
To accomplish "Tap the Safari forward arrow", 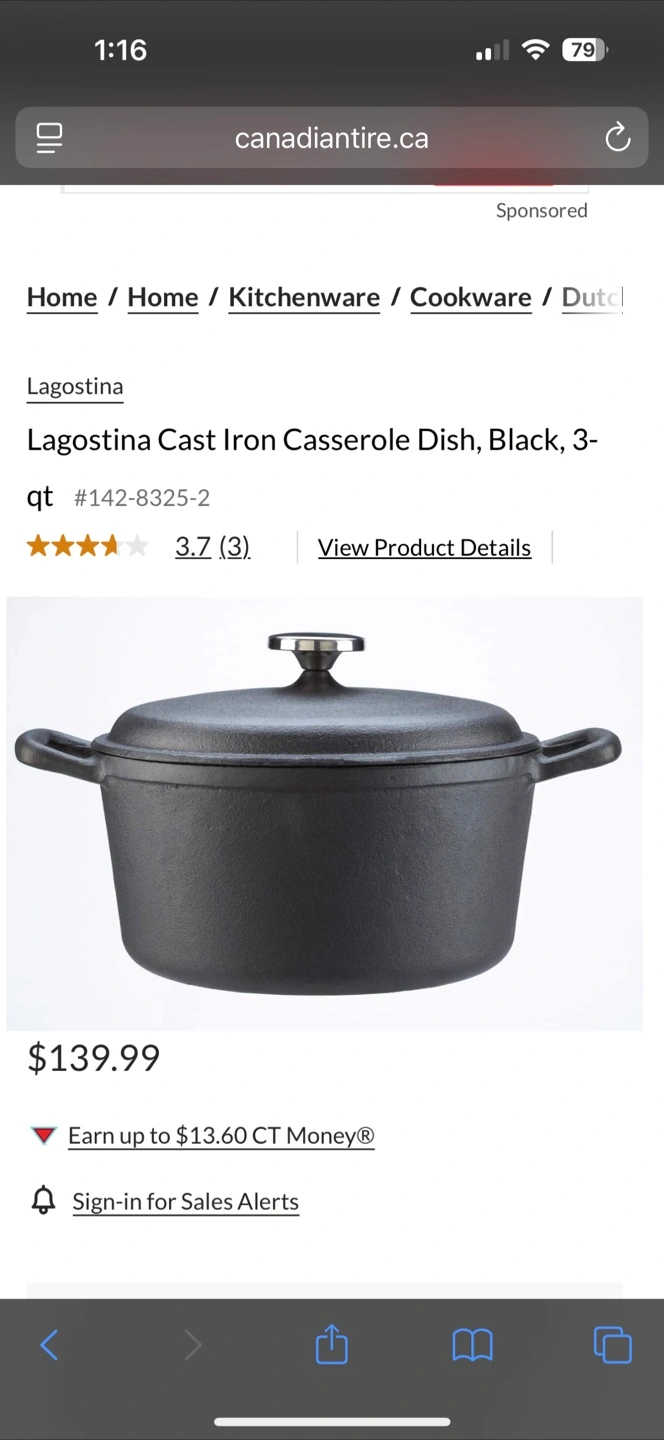I will (x=192, y=1345).
